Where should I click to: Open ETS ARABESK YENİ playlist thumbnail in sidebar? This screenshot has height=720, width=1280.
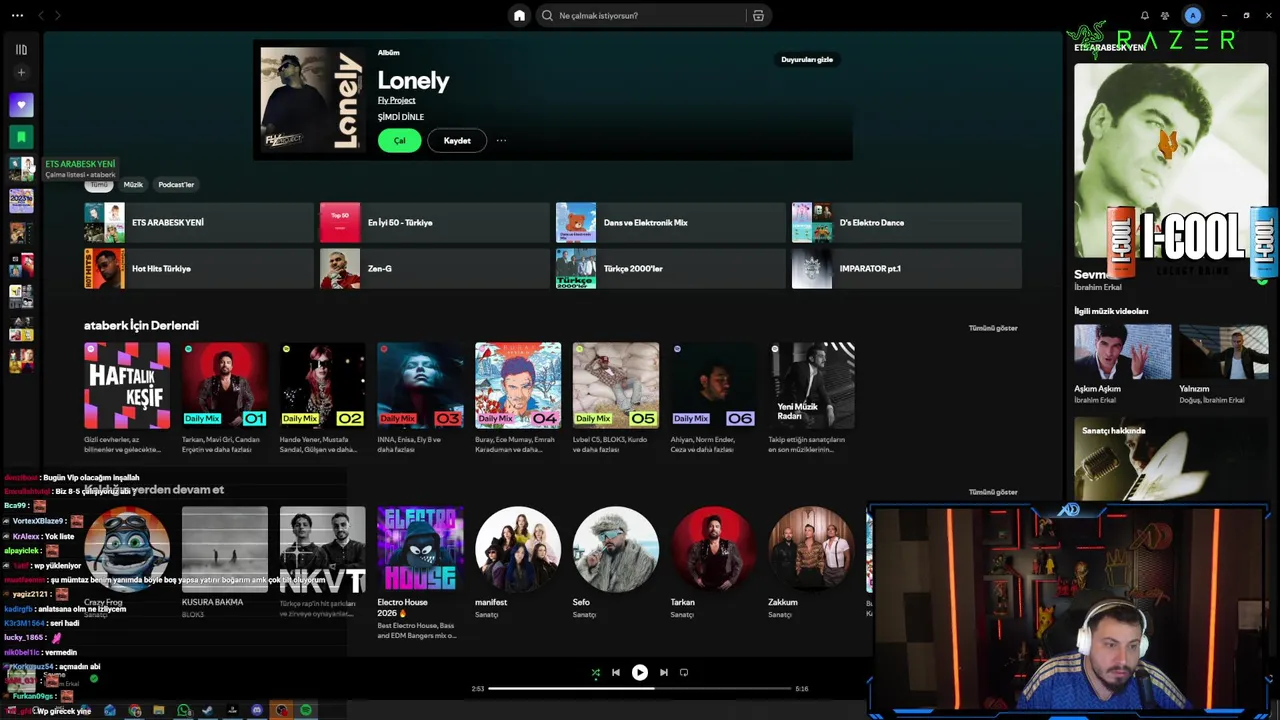[x=21, y=169]
